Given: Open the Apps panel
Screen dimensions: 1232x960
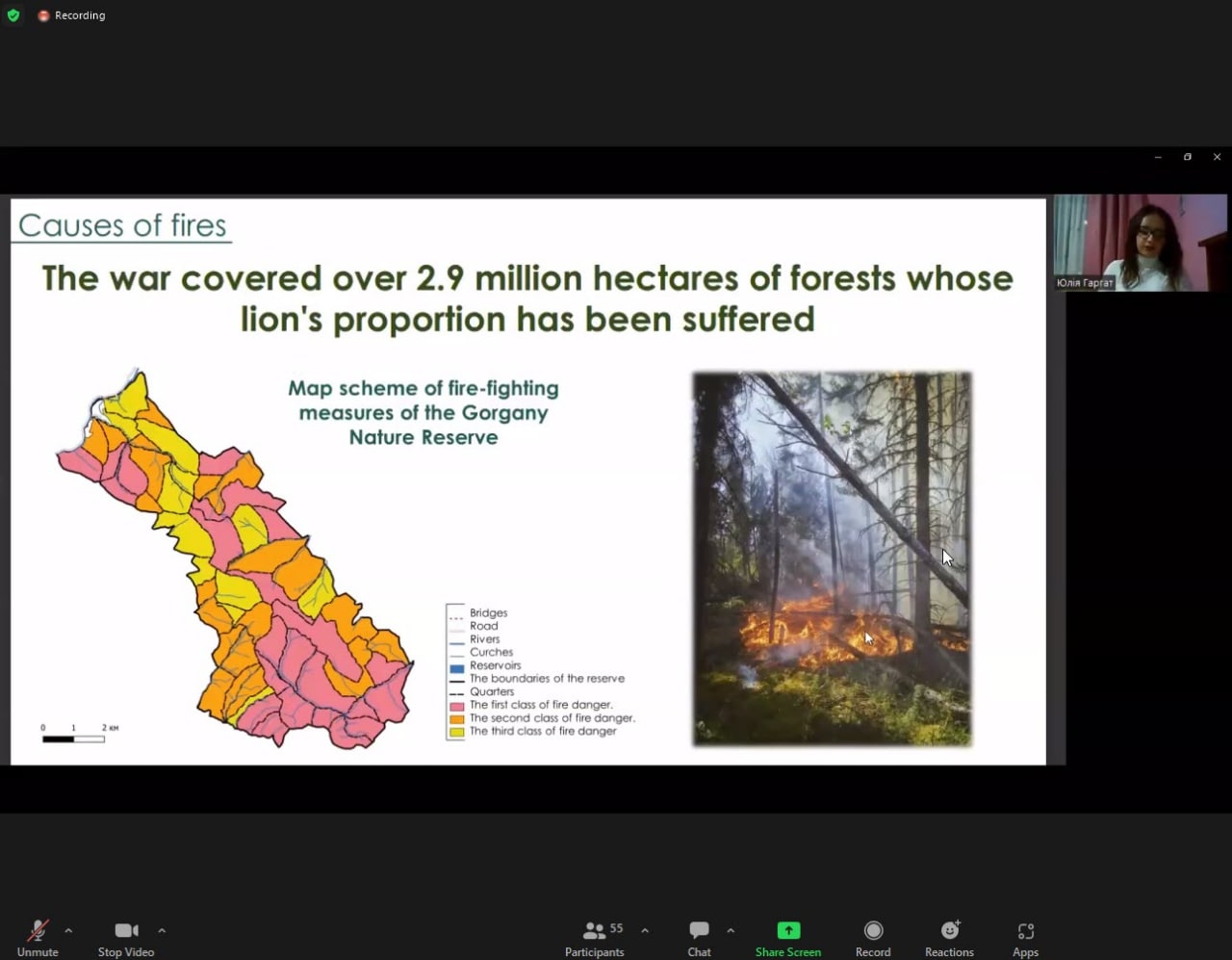Looking at the screenshot, I should [x=1025, y=937].
